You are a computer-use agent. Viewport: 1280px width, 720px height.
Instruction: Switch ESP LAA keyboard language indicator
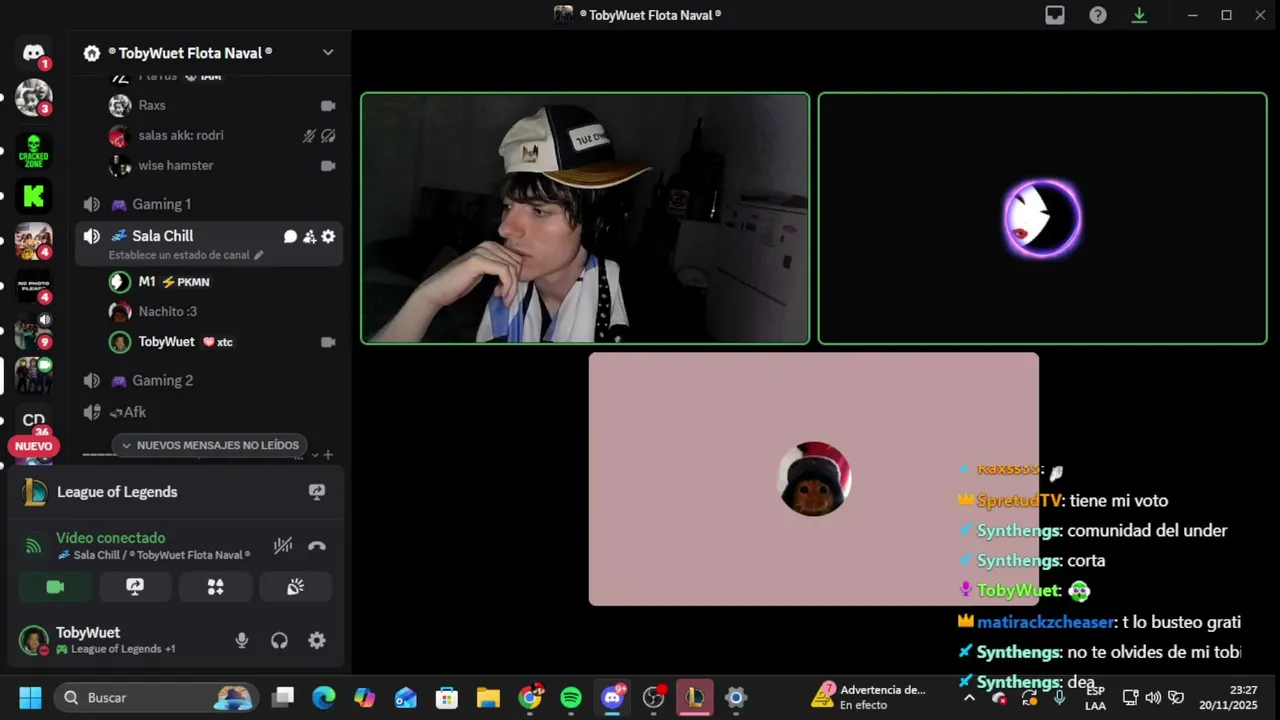(x=1095, y=698)
